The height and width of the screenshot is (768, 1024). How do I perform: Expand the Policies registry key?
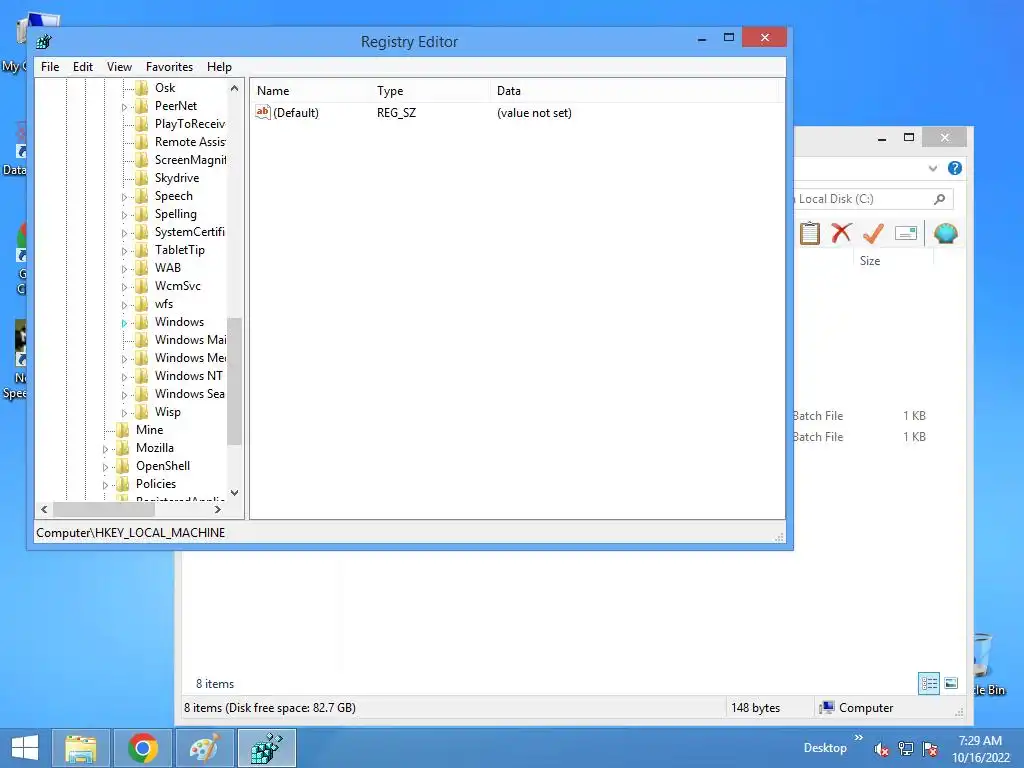(x=105, y=485)
